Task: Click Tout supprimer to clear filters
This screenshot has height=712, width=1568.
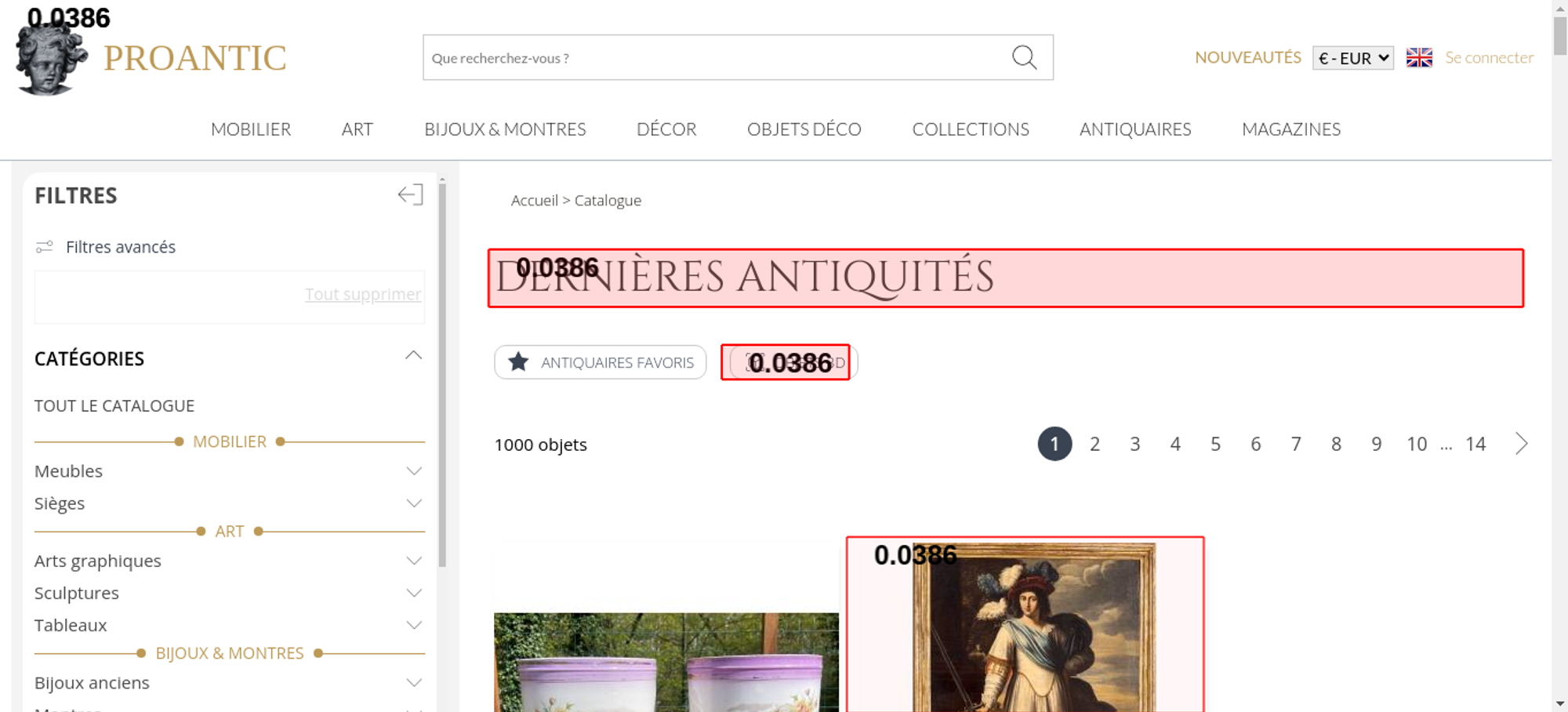Action: click(x=362, y=294)
